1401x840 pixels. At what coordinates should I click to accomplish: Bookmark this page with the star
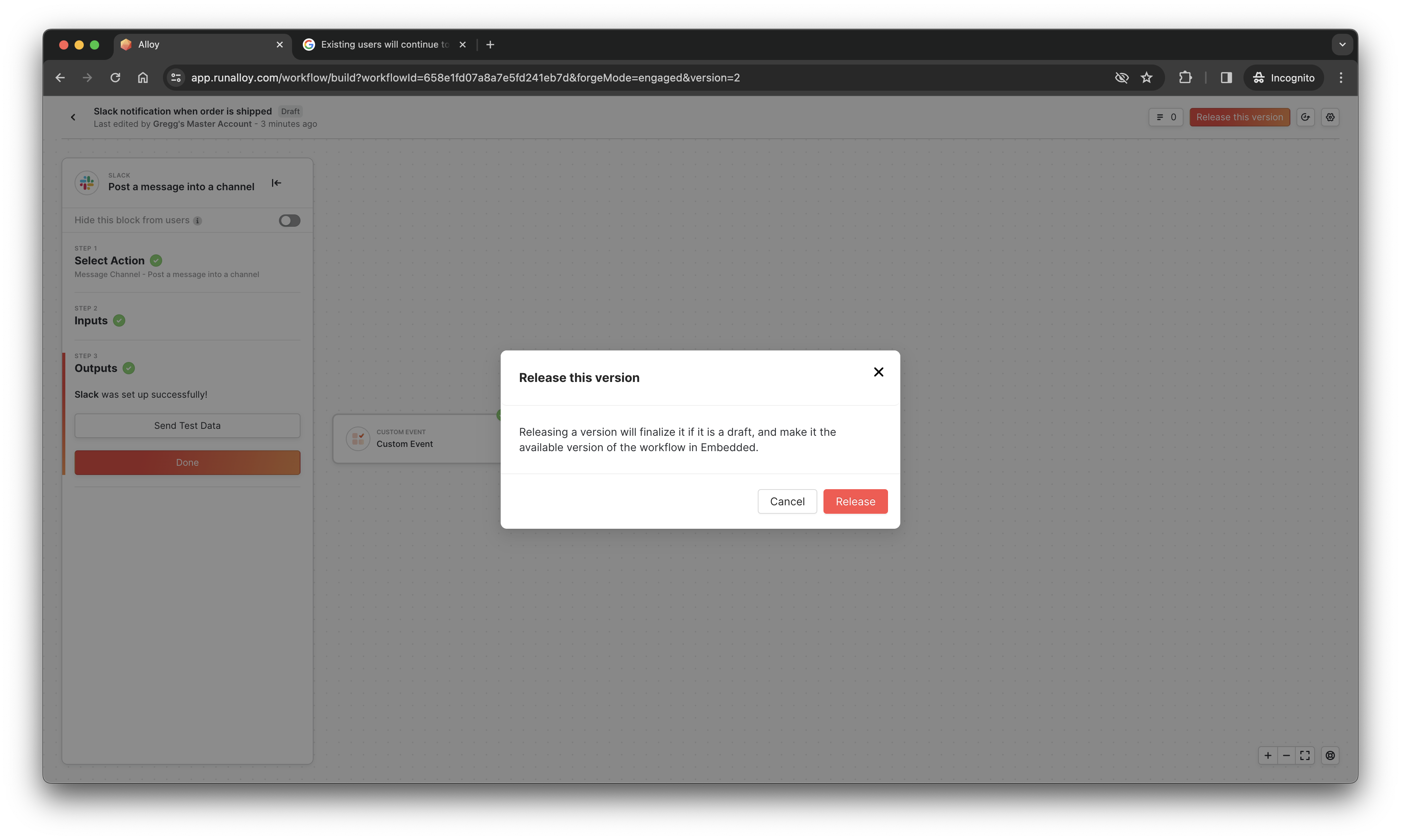click(x=1146, y=78)
